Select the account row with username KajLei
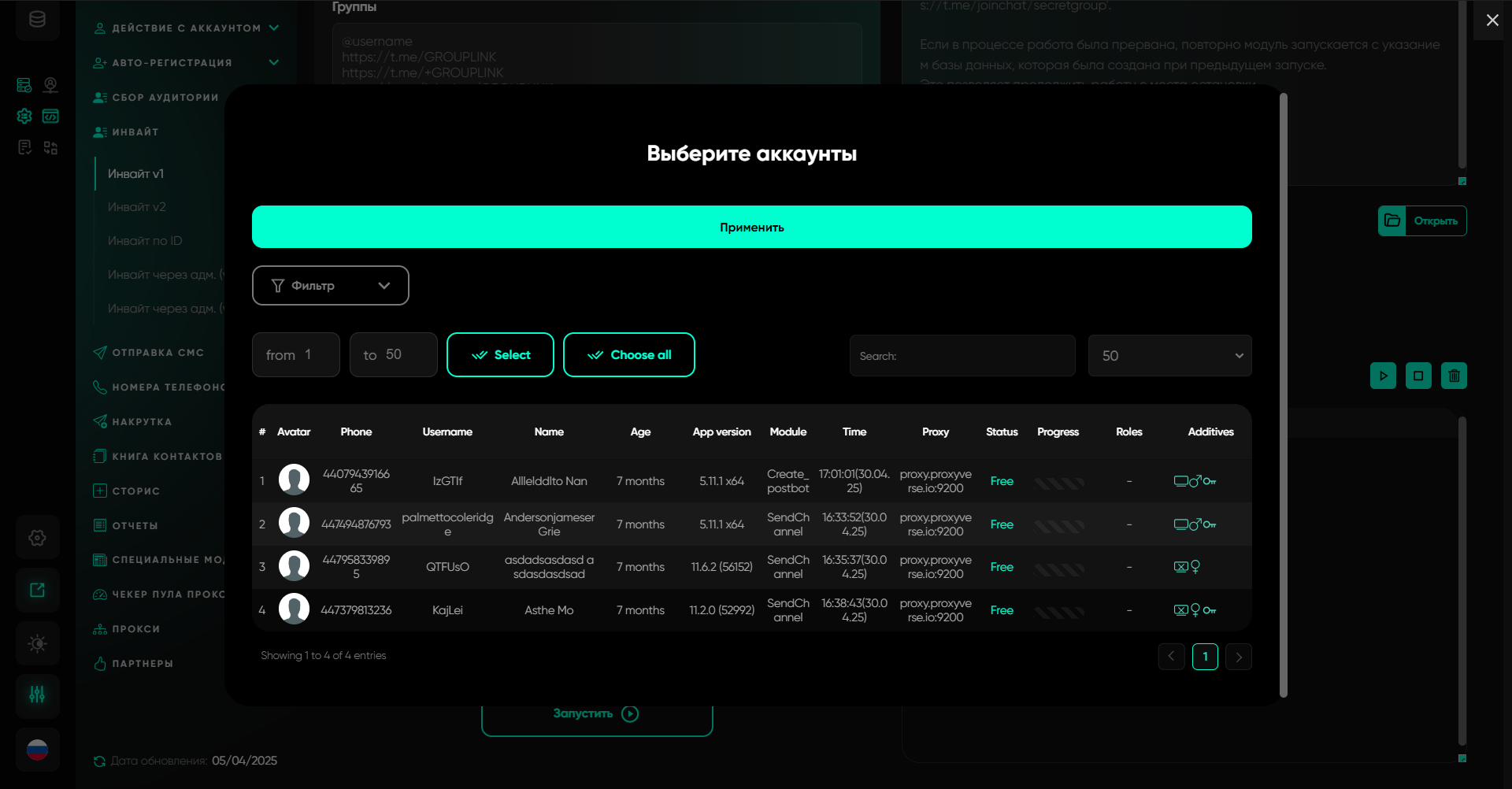The width and height of the screenshot is (1512, 789). point(447,610)
